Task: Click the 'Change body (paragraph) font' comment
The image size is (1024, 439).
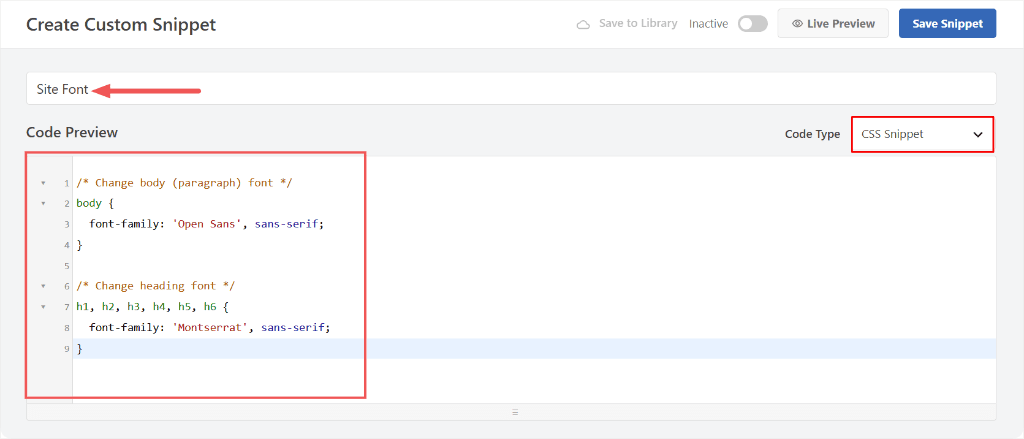Action: click(x=184, y=183)
